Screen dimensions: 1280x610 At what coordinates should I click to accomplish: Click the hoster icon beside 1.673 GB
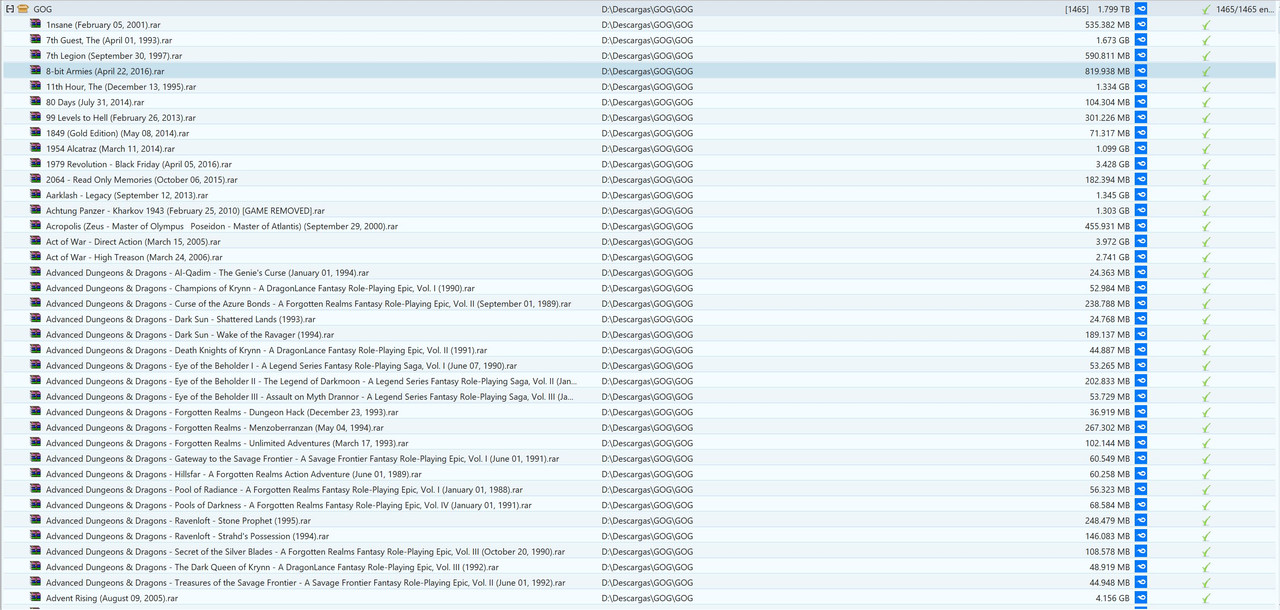[1141, 40]
